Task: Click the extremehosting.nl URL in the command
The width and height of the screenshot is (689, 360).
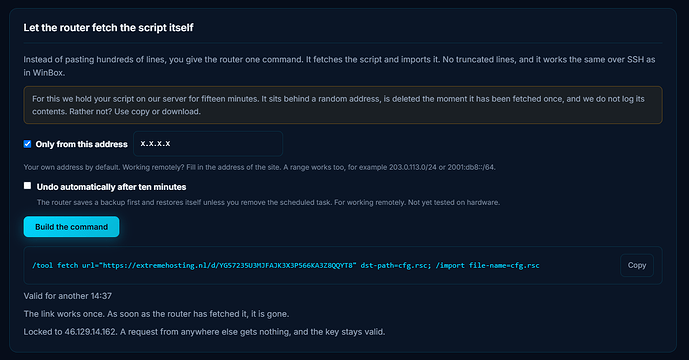Action: (x=228, y=265)
